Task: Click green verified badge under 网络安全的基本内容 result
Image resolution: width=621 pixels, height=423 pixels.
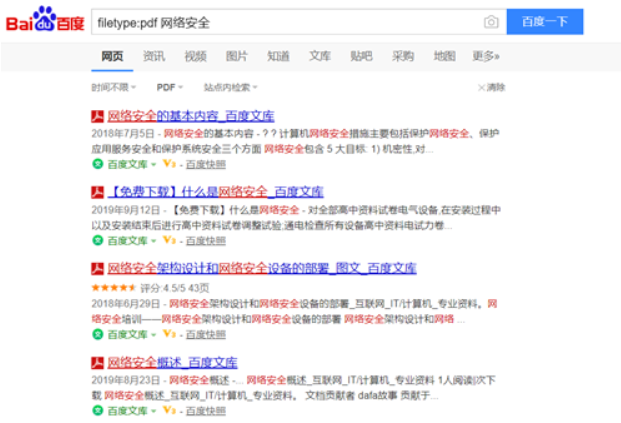Action: coord(97,164)
